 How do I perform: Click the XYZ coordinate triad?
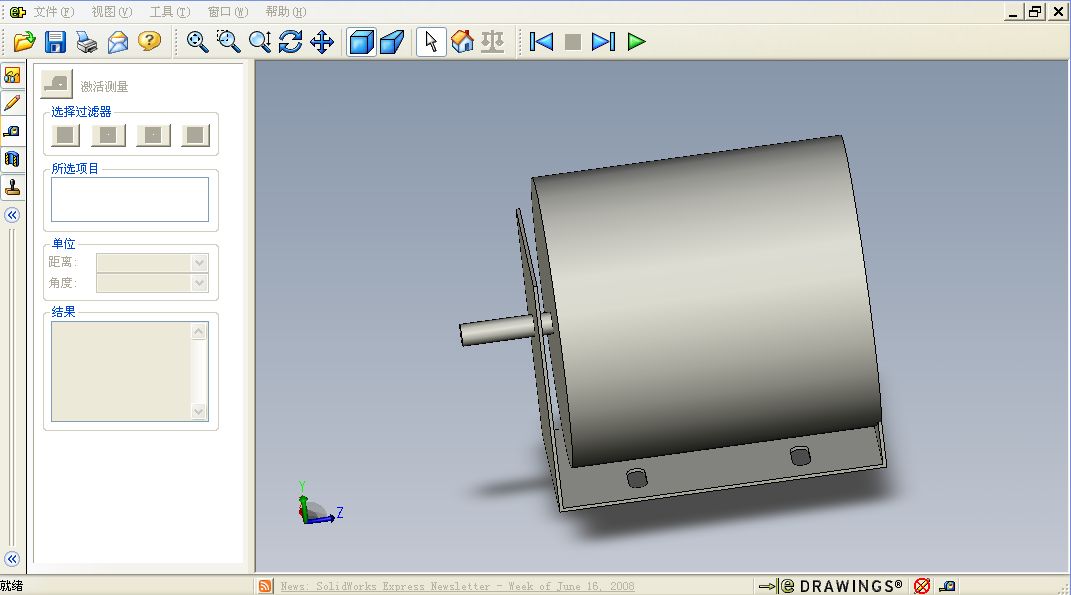point(319,504)
